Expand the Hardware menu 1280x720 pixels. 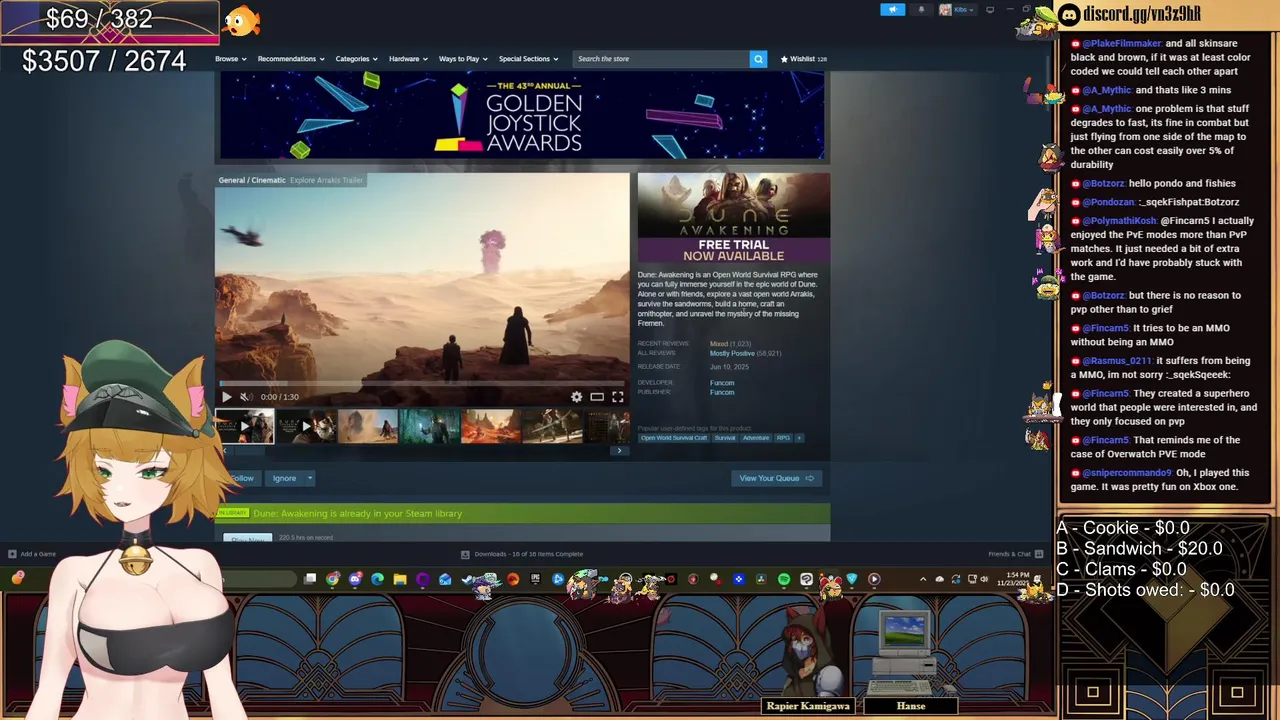(408, 59)
